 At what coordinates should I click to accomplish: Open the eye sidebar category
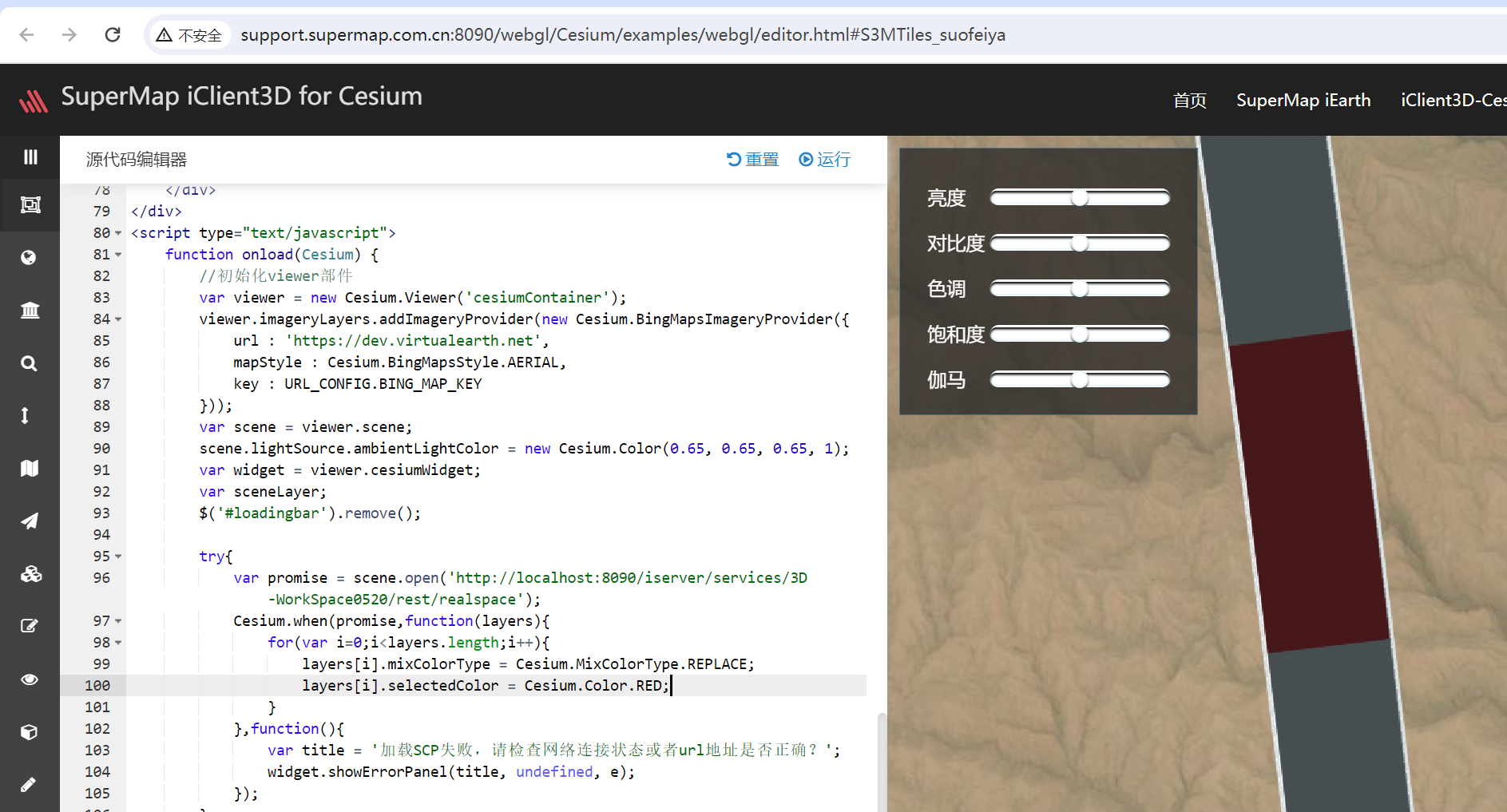coord(30,679)
